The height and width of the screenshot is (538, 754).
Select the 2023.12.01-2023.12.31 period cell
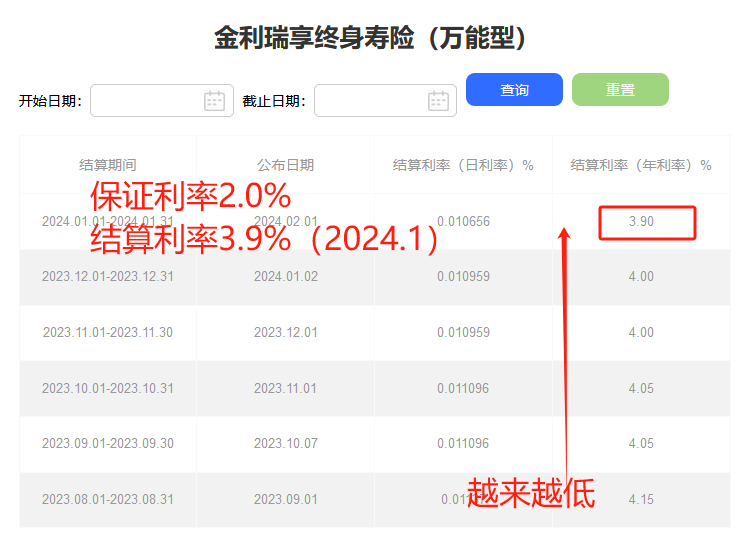pyautogui.click(x=108, y=277)
